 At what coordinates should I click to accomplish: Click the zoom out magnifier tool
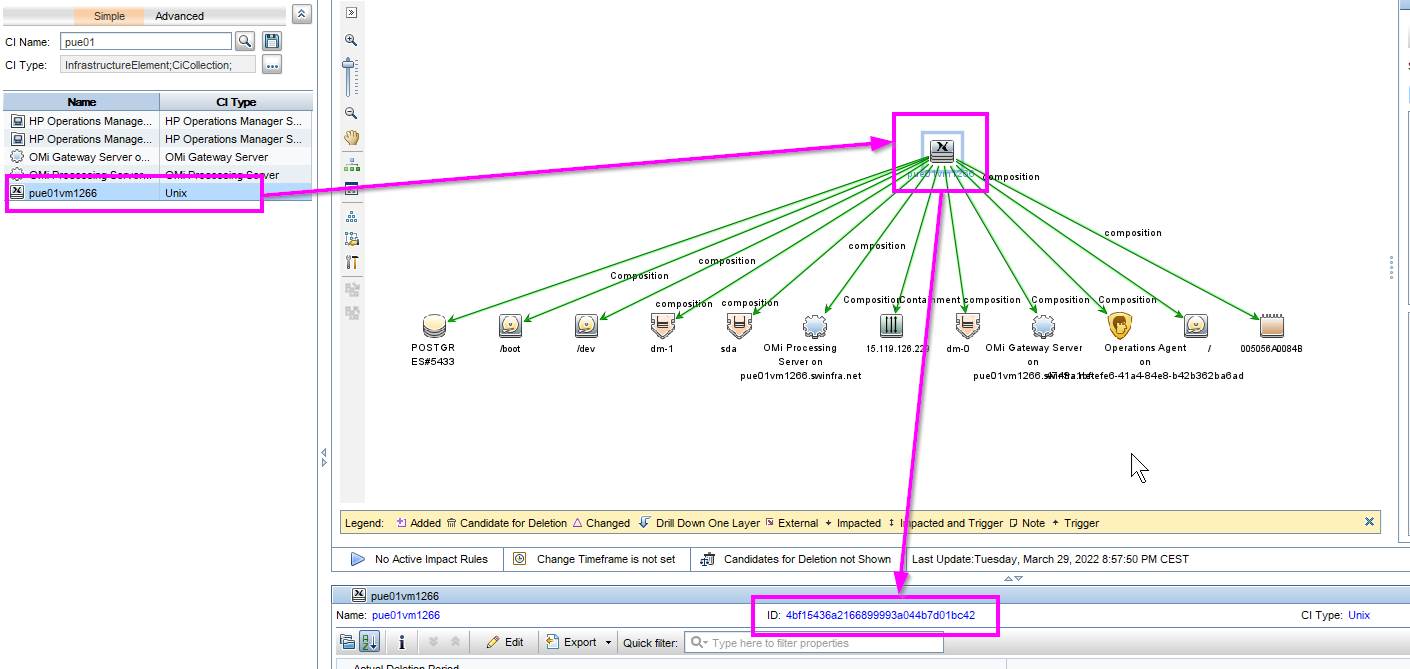[351, 113]
